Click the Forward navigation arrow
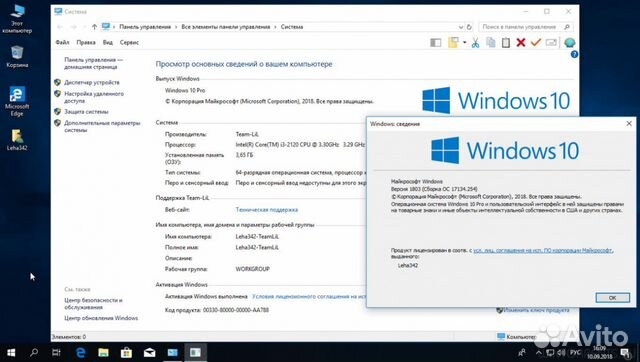The width and height of the screenshot is (640, 362). coord(74,27)
